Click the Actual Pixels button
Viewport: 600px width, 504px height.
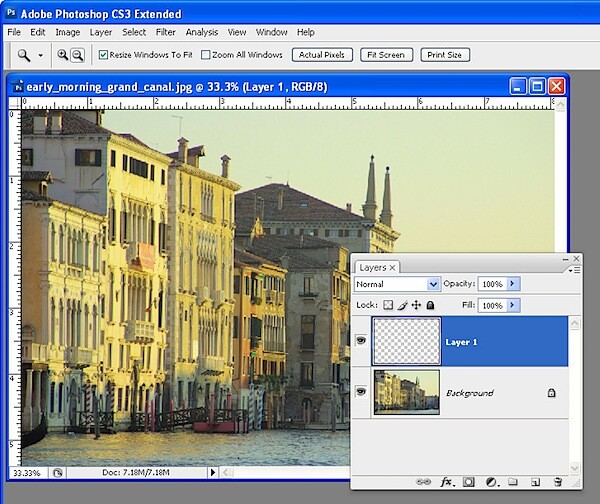pos(322,55)
